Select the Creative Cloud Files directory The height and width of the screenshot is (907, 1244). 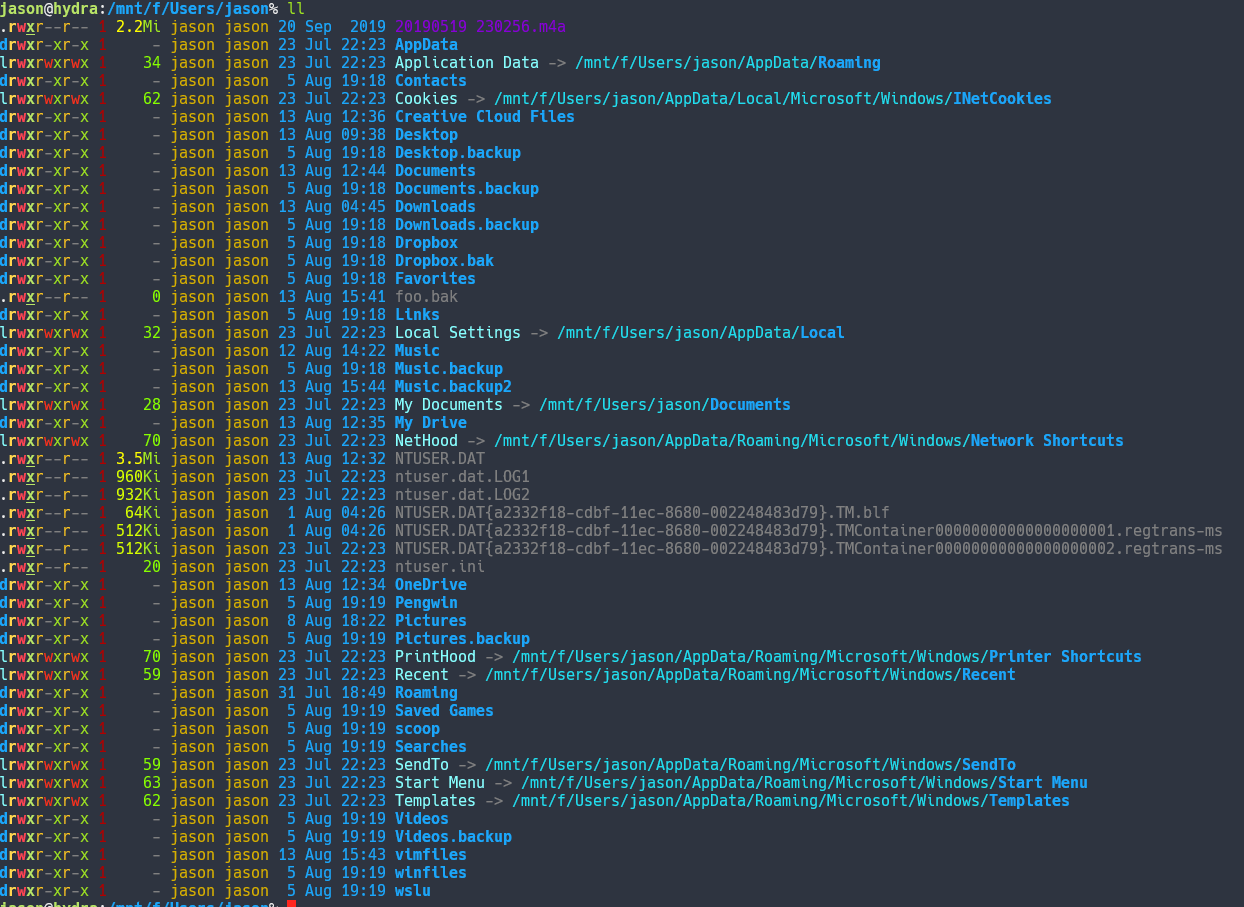[x=486, y=116]
